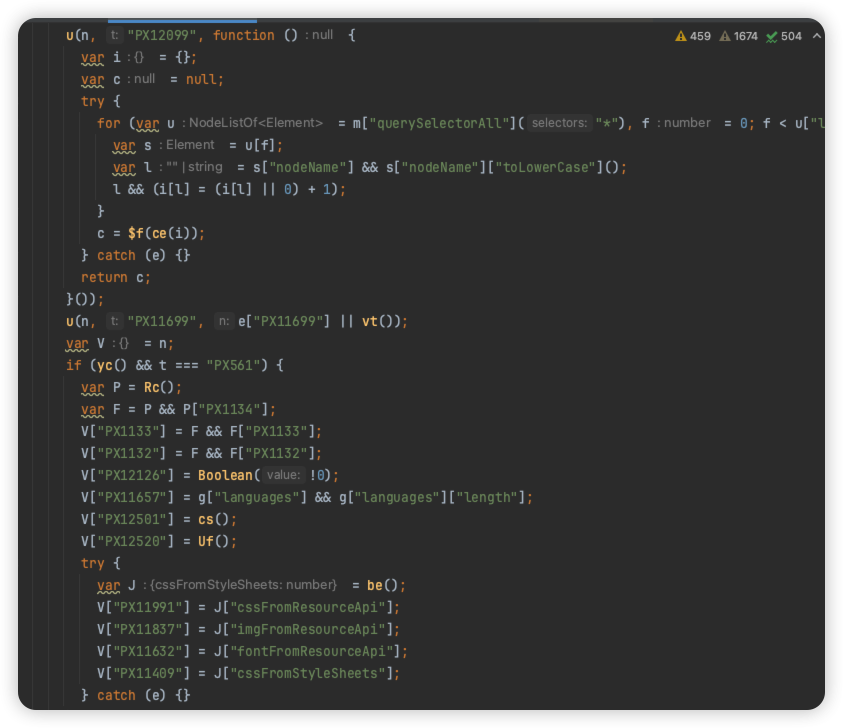Click the 't:' hint before "PX12099"
This screenshot has height=728, width=843.
click(x=114, y=35)
